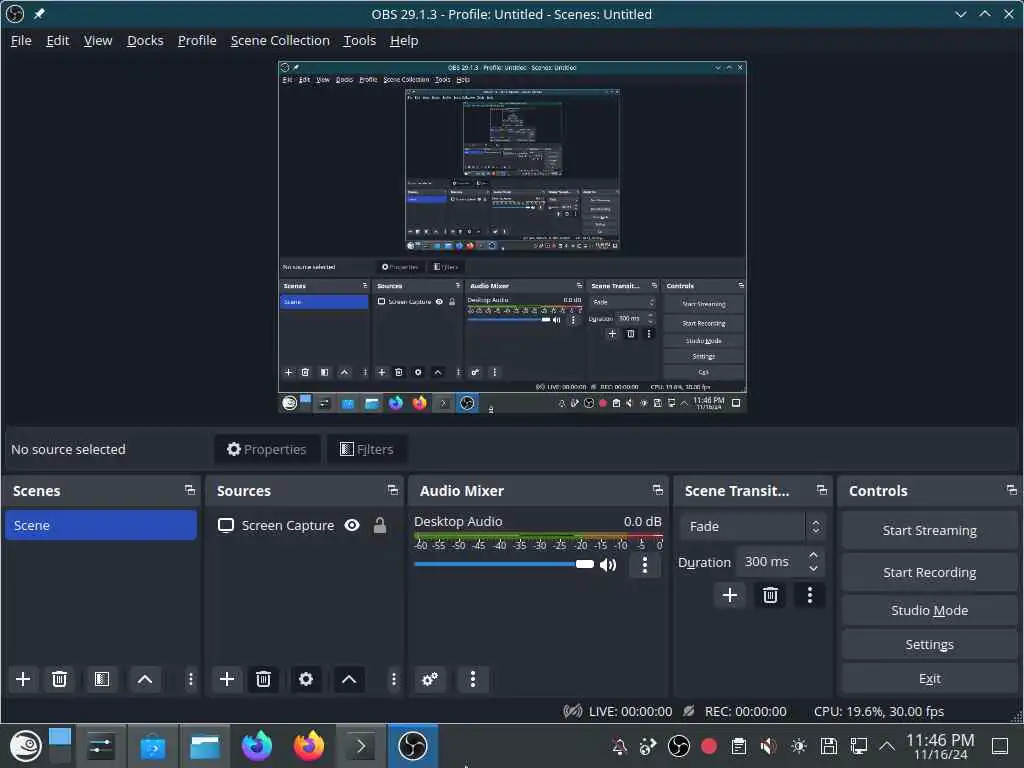Undock the Controls panel float icon
Viewport: 1024px width, 768px height.
[1012, 490]
